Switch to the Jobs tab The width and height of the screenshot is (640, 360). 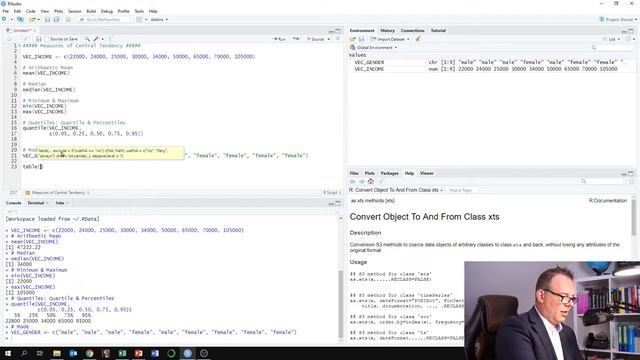click(x=60, y=203)
